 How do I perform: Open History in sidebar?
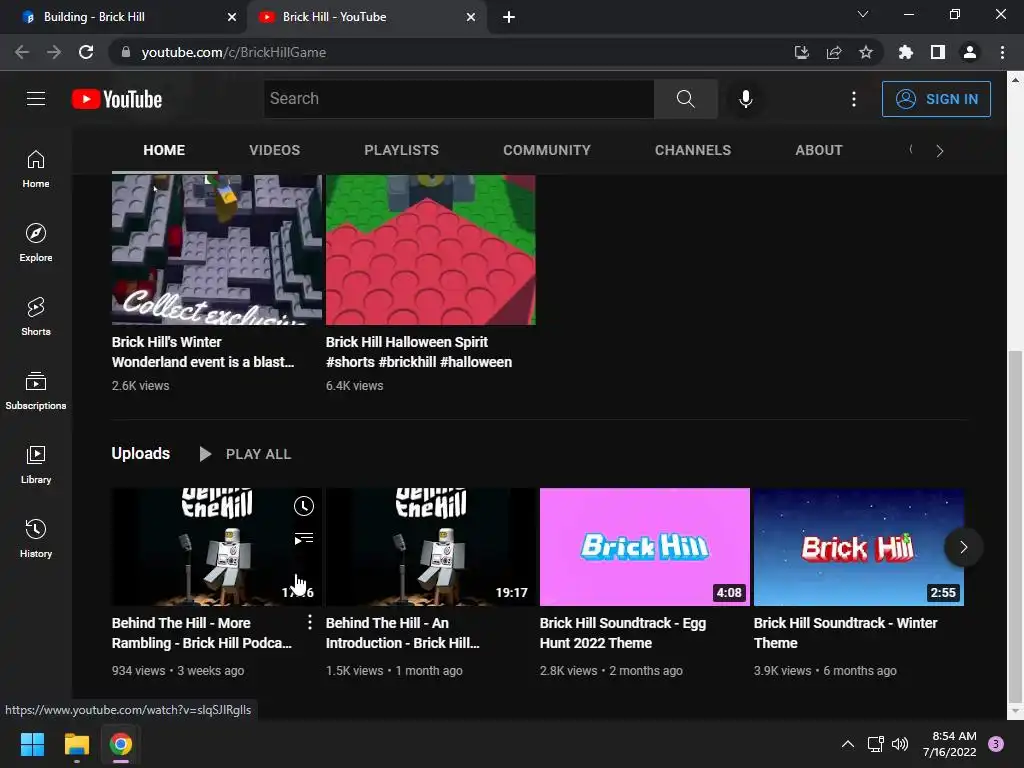(36, 538)
